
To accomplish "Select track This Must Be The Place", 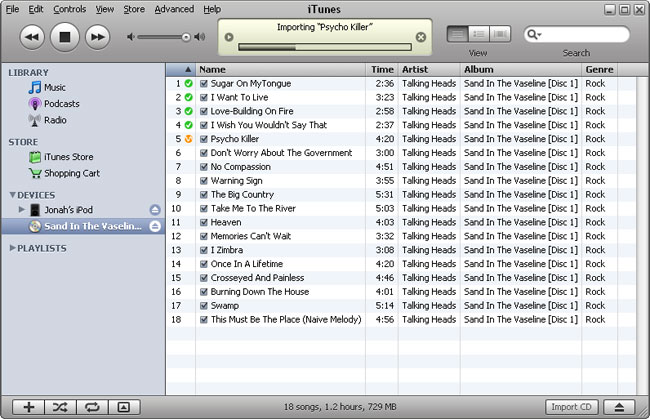I will coord(400,320).
